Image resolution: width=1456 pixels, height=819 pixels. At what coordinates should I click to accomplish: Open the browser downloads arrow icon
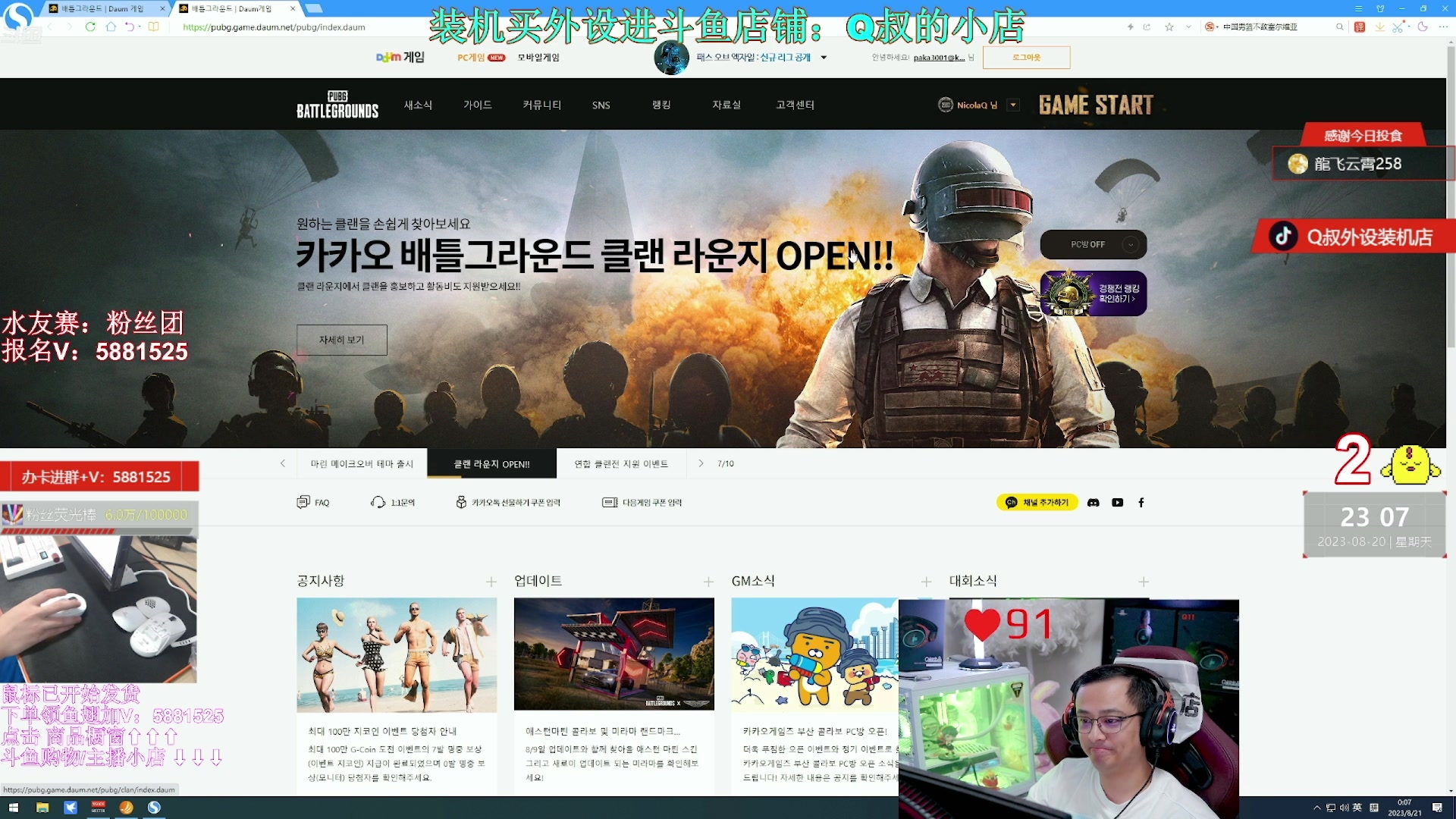click(x=1379, y=27)
